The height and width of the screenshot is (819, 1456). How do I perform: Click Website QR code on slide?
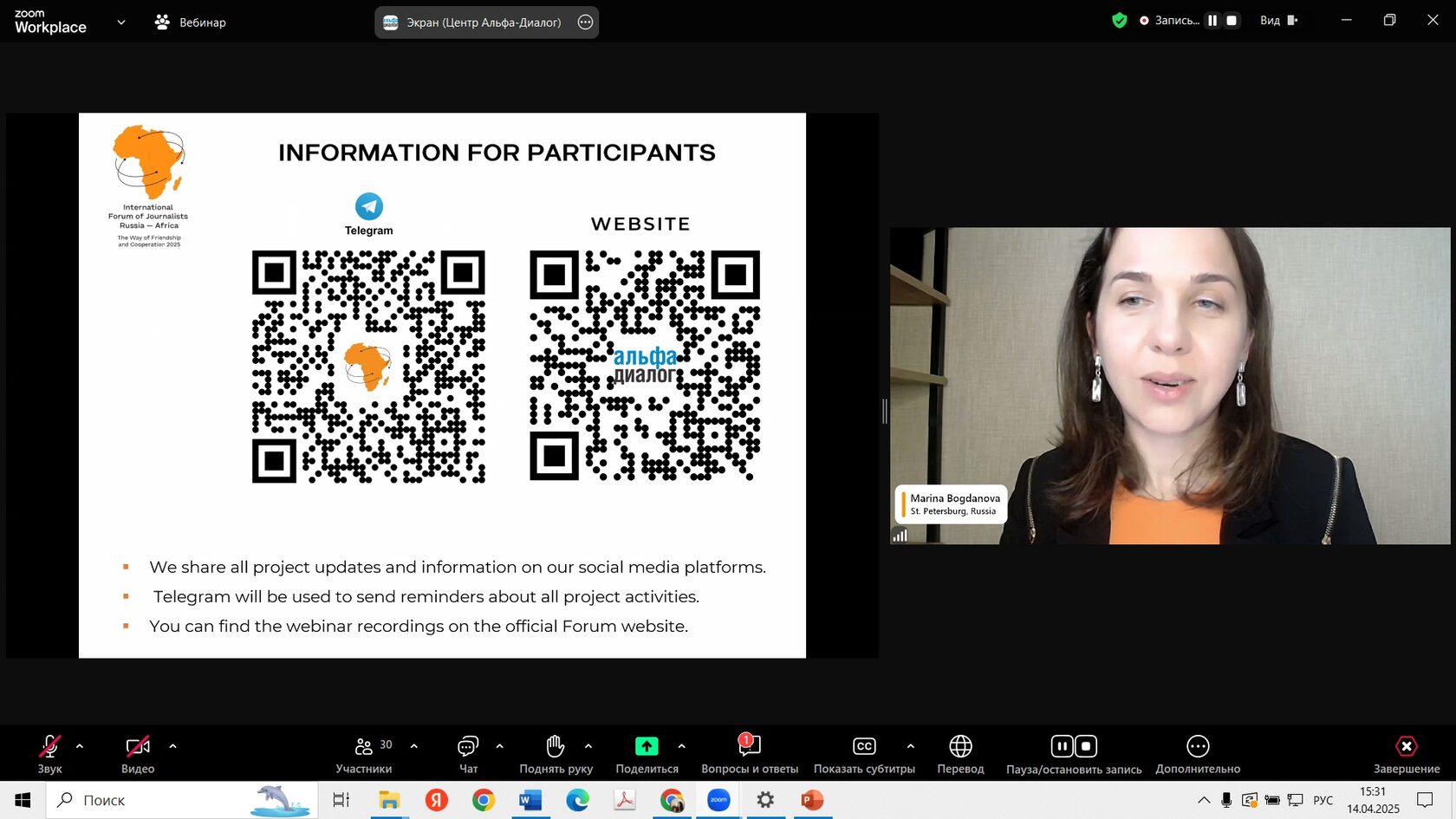[x=645, y=365]
